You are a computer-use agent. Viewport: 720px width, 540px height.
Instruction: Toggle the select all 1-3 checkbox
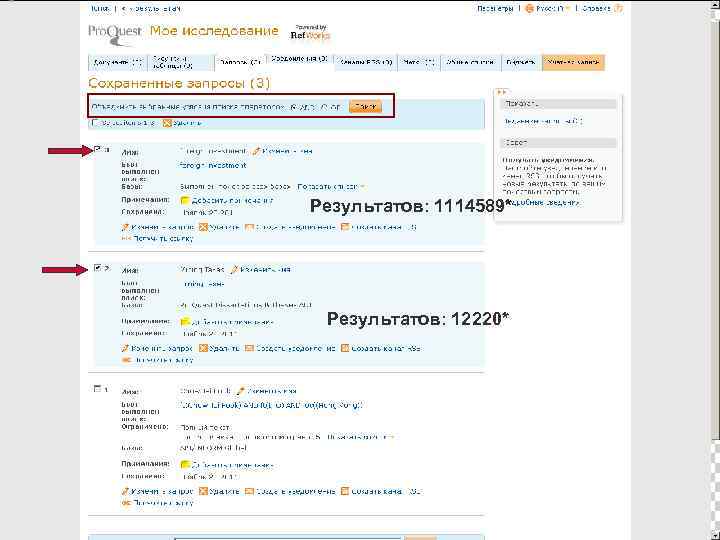95,123
